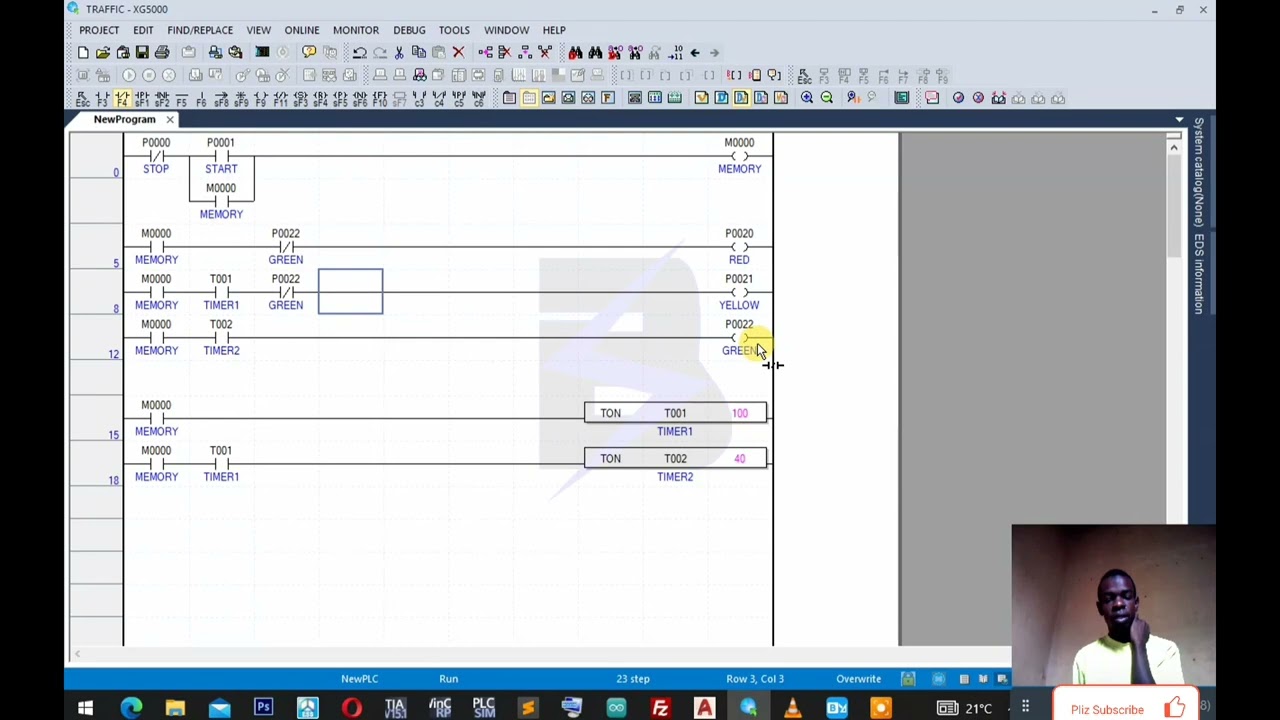
Task: Launch Photoshop from the taskbar
Action: 263,709
